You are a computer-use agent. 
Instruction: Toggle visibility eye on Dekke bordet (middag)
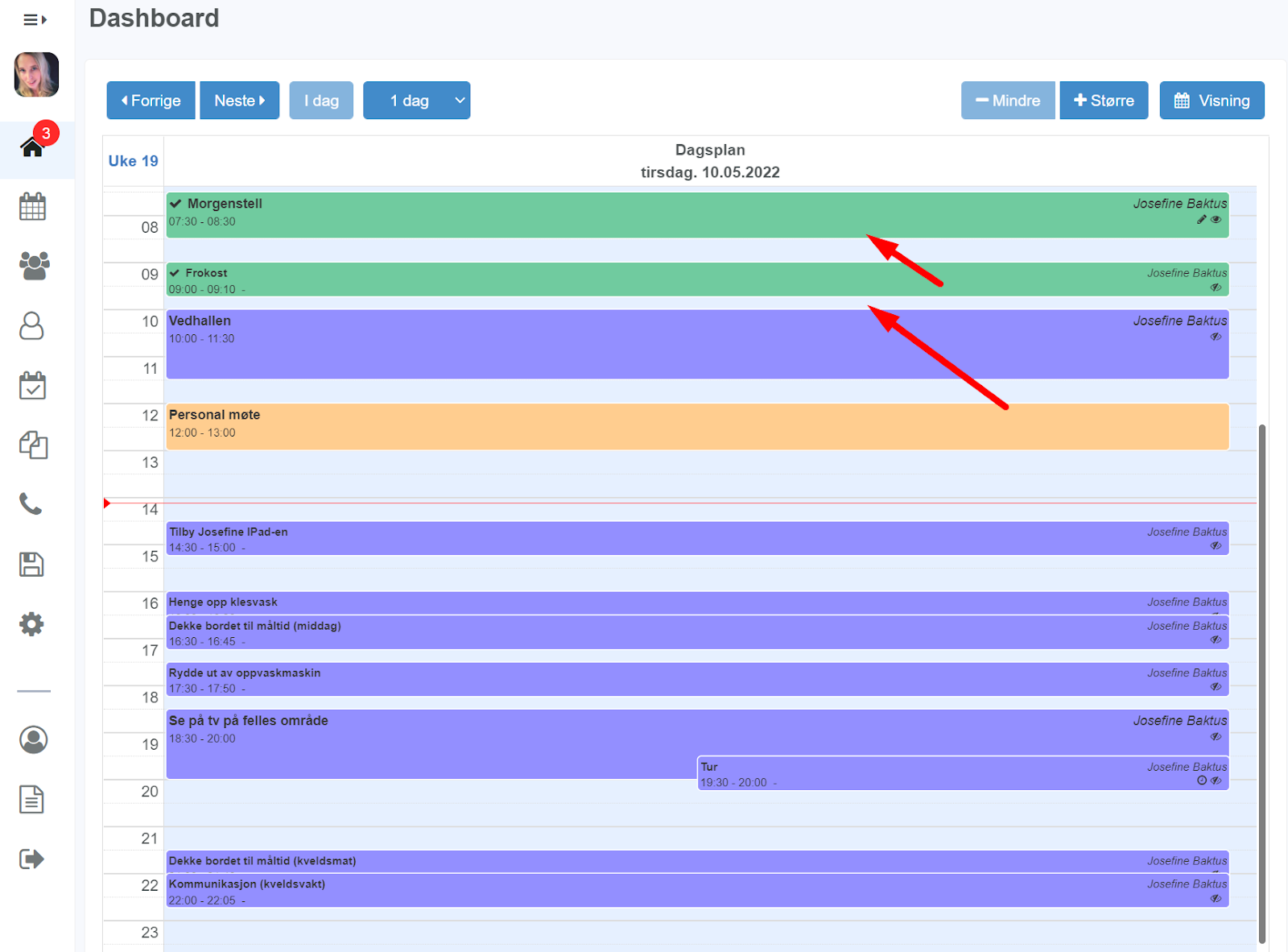(x=1216, y=640)
